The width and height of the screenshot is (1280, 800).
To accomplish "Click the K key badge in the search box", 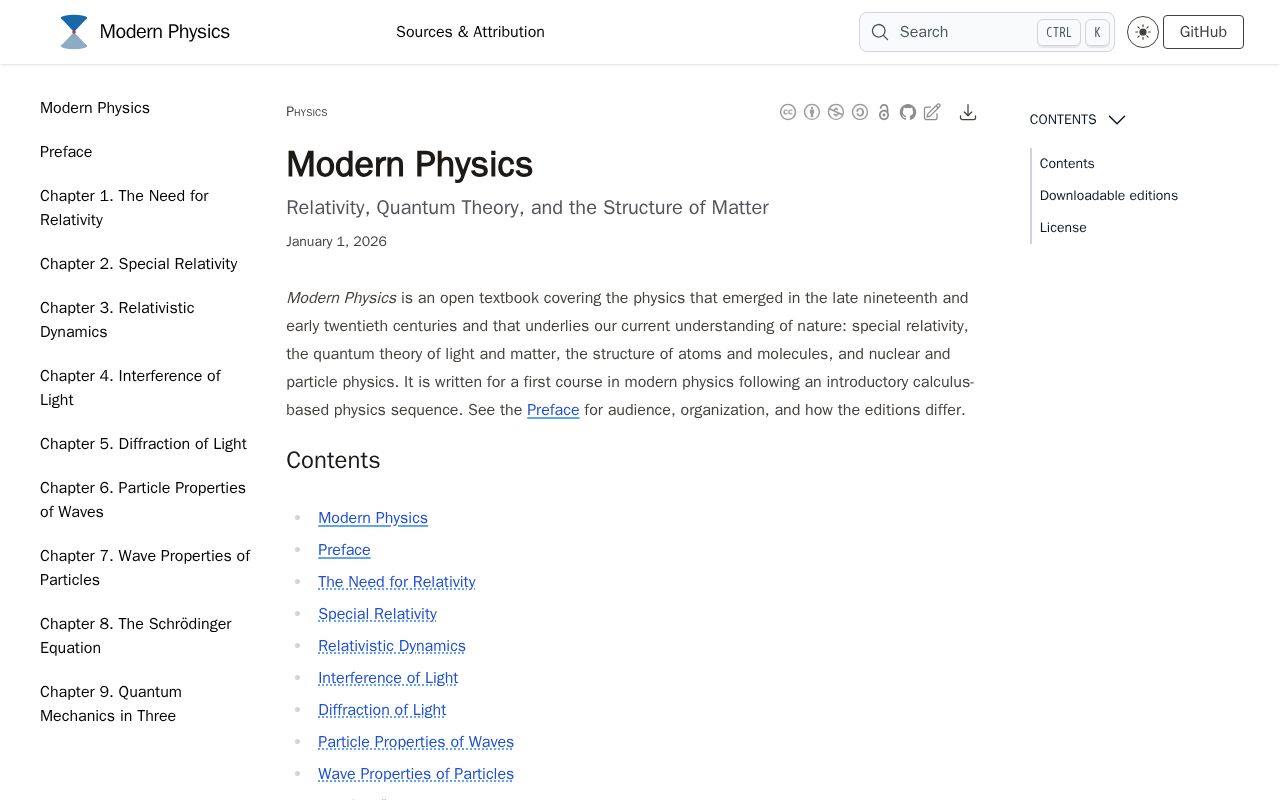I will point(1097,32).
